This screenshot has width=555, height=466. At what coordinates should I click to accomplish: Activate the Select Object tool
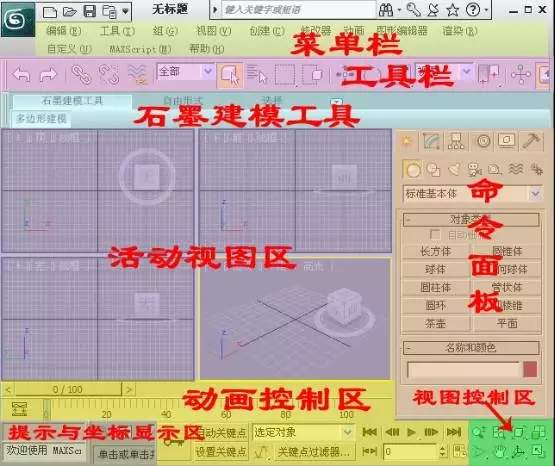point(230,75)
